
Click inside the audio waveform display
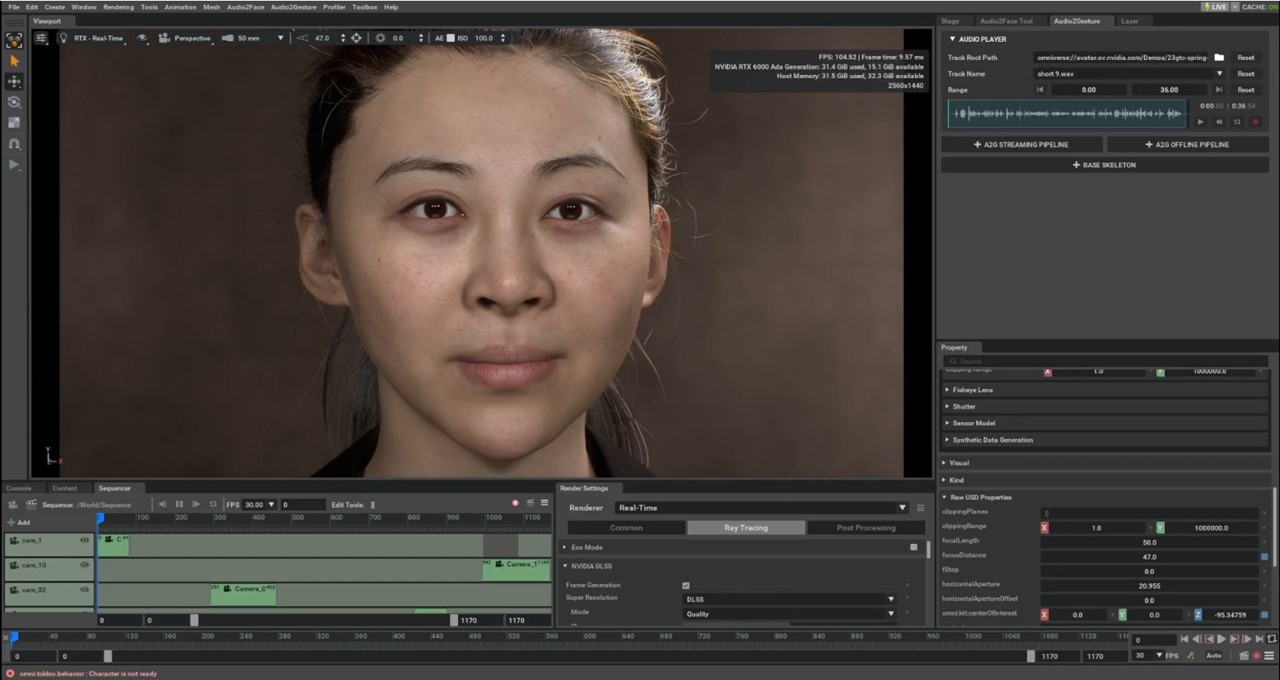pos(1065,112)
